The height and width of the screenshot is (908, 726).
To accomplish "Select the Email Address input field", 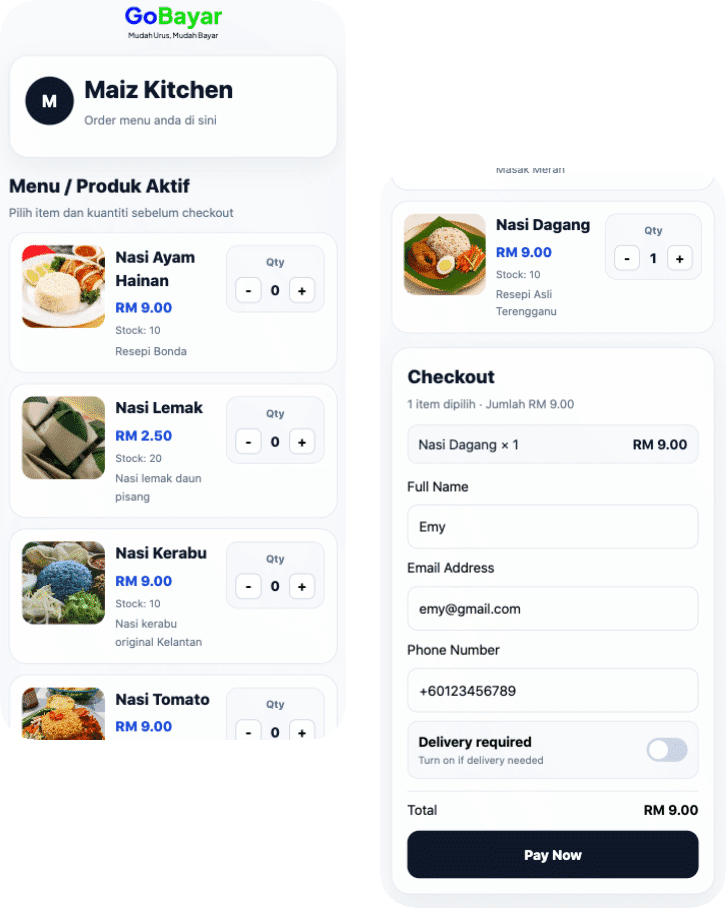I will (552, 609).
